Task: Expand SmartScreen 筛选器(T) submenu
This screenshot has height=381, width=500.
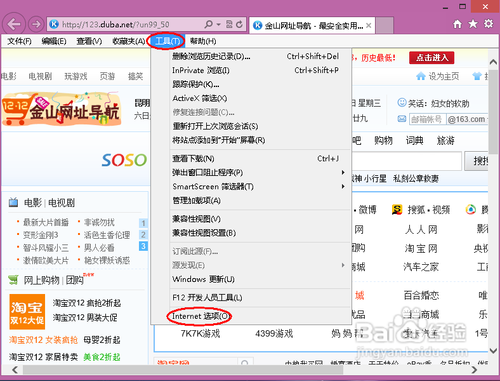Action: pos(251,187)
